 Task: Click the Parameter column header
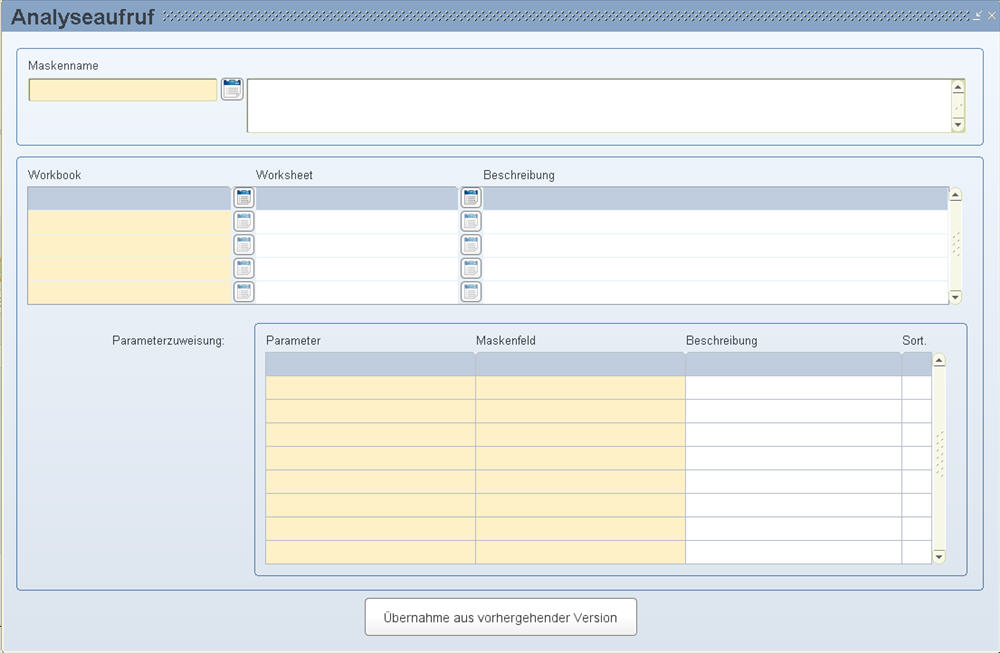click(293, 341)
